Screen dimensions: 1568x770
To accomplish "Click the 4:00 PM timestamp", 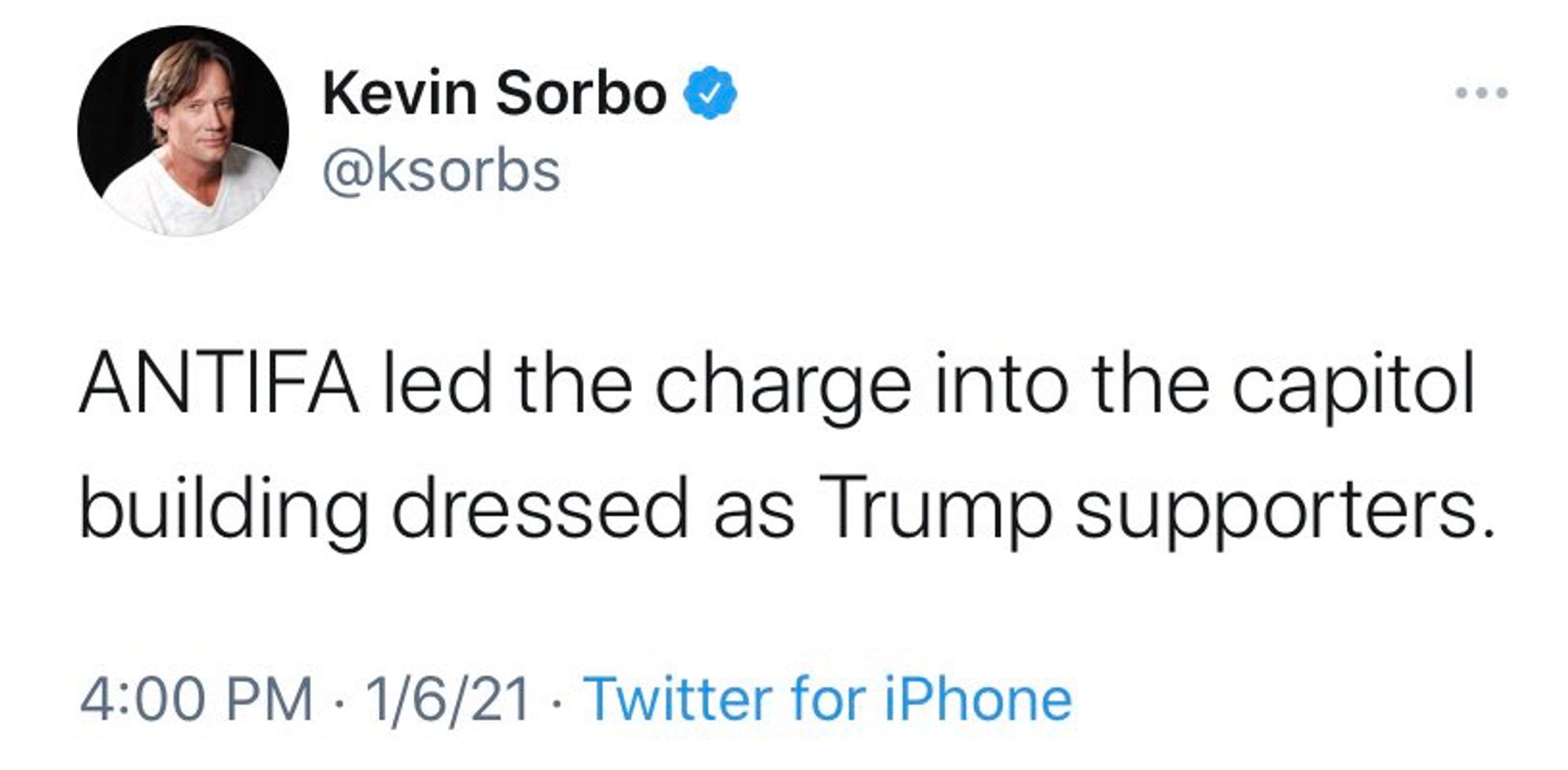I will point(196,699).
